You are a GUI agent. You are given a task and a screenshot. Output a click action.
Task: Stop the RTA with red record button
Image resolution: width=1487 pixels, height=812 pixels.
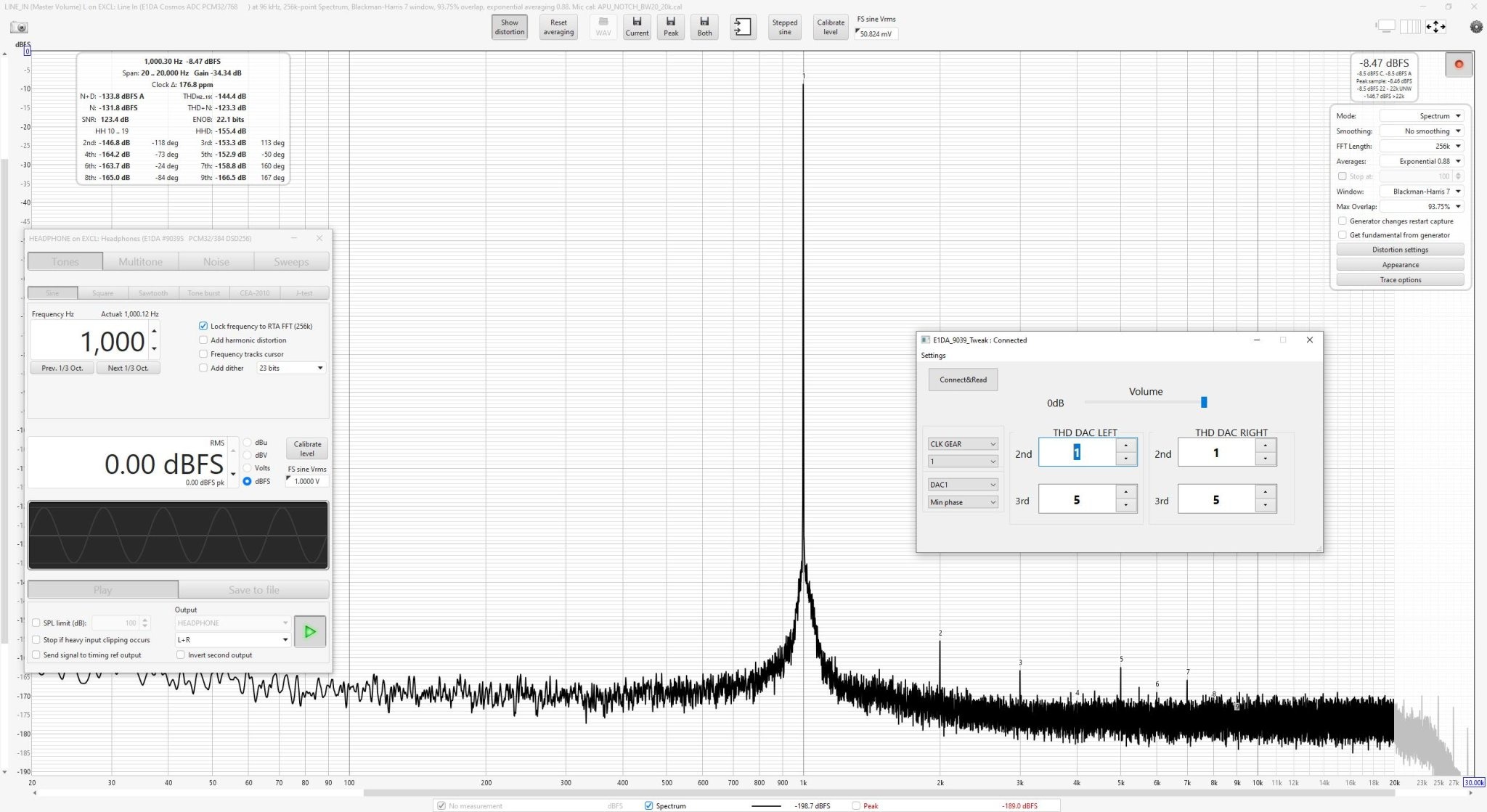(x=1459, y=65)
